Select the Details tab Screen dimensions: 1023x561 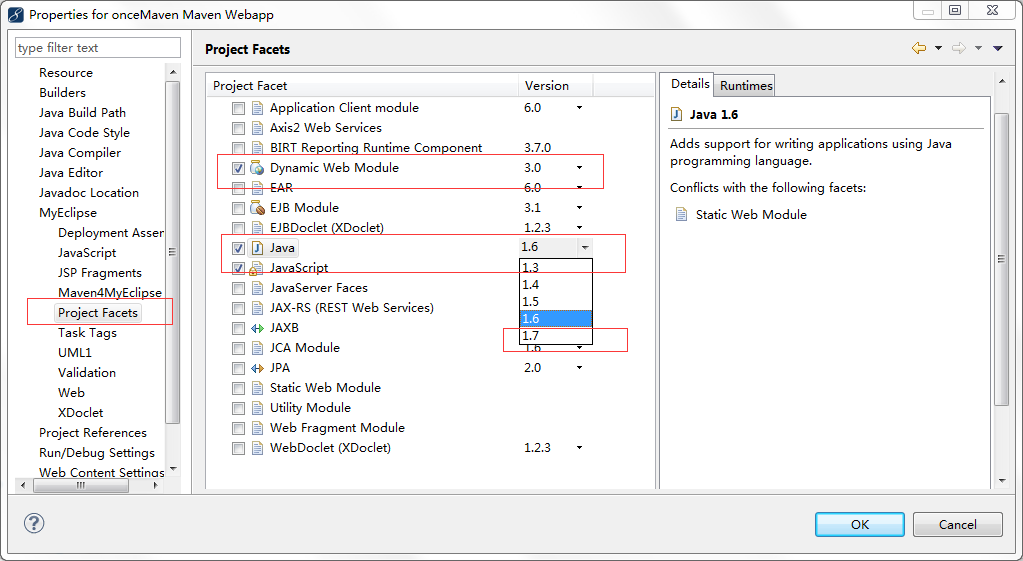coord(690,85)
